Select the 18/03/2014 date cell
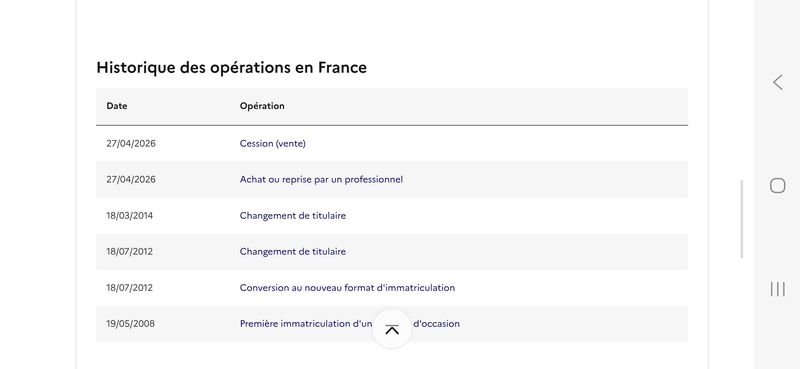 click(x=129, y=216)
